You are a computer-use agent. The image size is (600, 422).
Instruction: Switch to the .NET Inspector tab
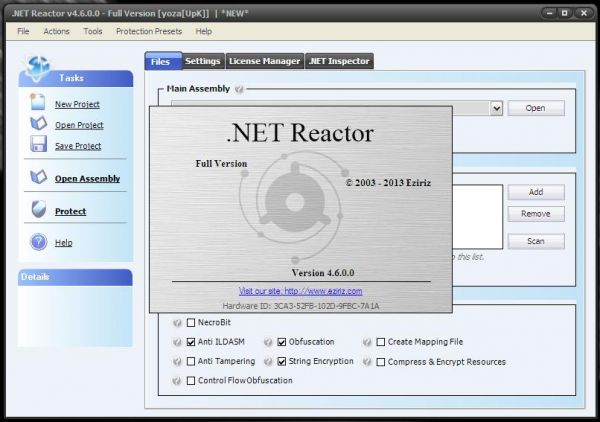tap(339, 61)
